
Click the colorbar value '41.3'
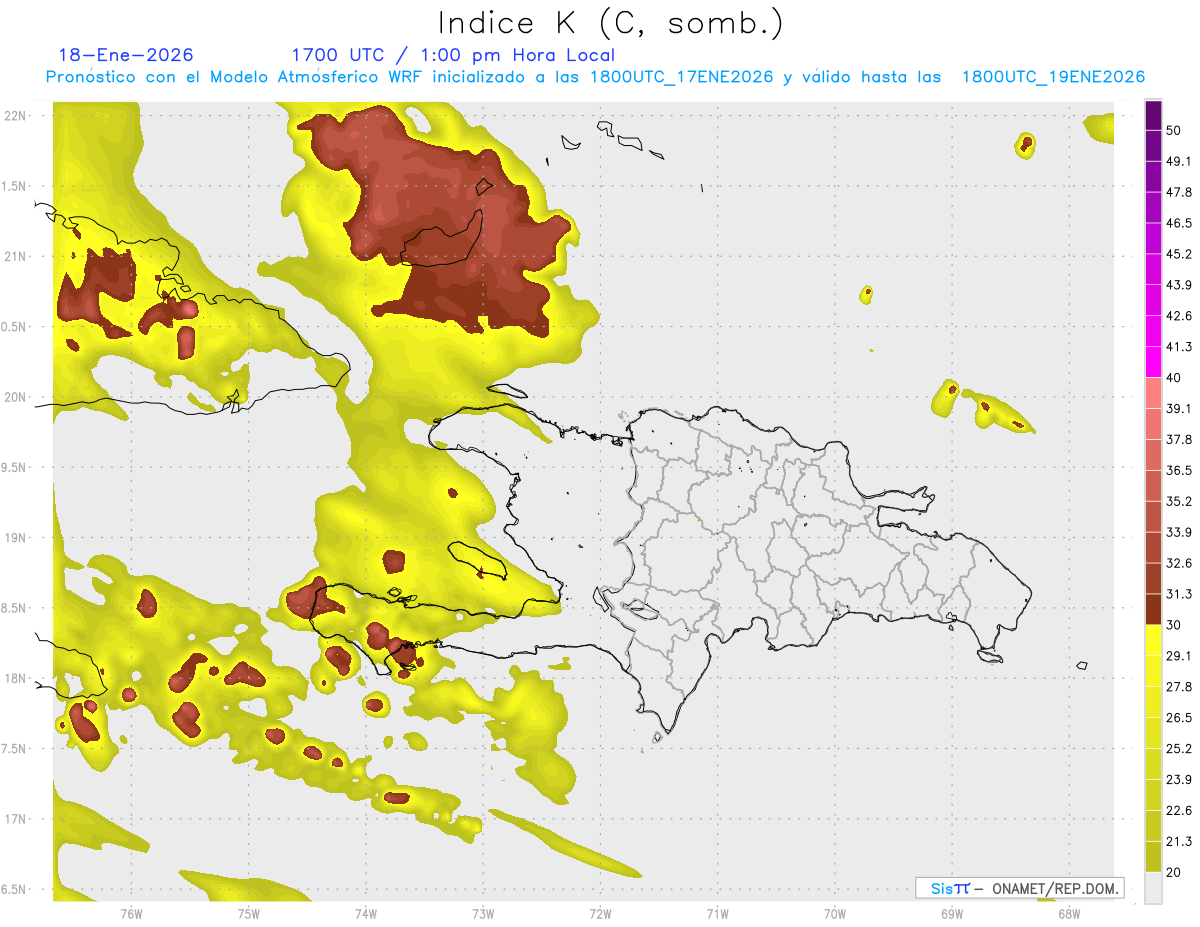pyautogui.click(x=1179, y=347)
